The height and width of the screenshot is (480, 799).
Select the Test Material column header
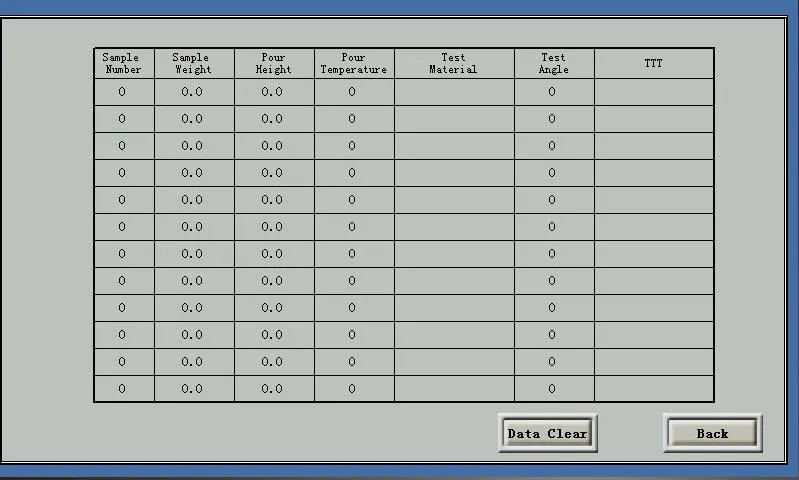453,64
